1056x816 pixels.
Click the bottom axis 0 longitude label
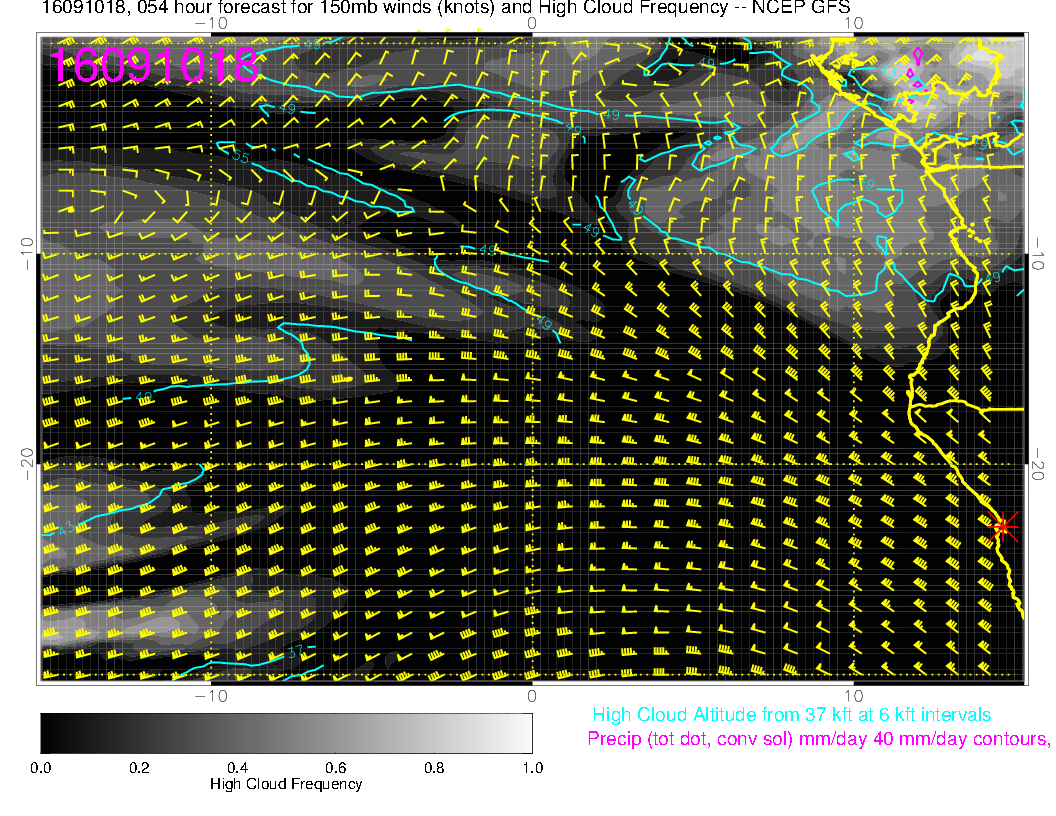tap(531, 696)
